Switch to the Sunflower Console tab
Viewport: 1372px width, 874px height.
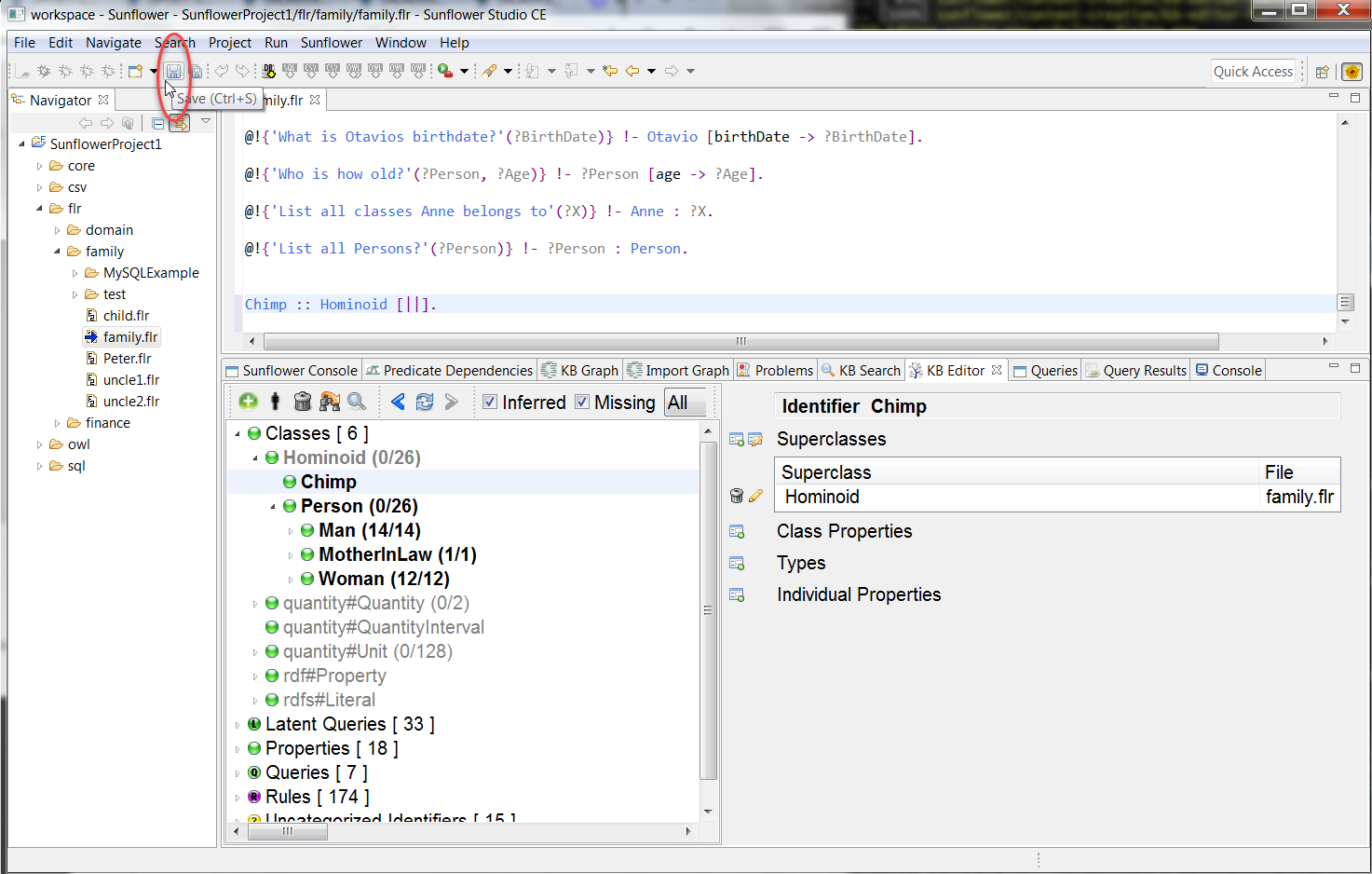pos(292,371)
